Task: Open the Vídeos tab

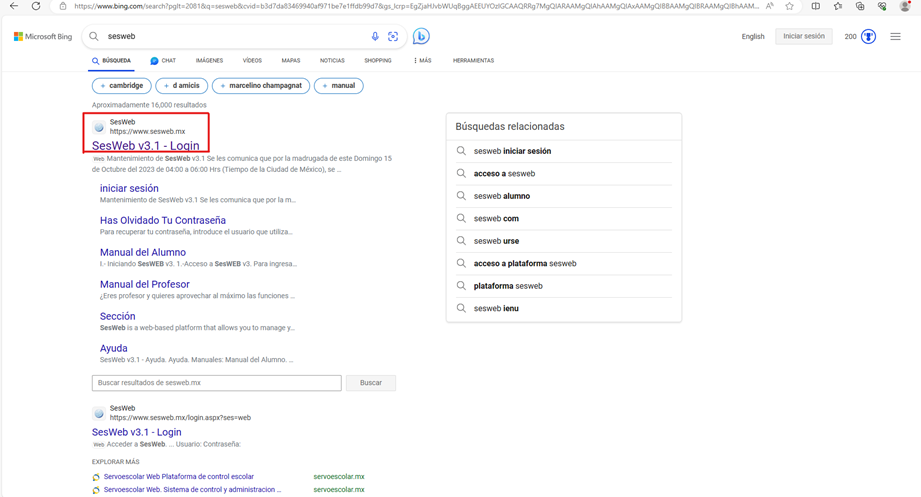Action: point(252,61)
